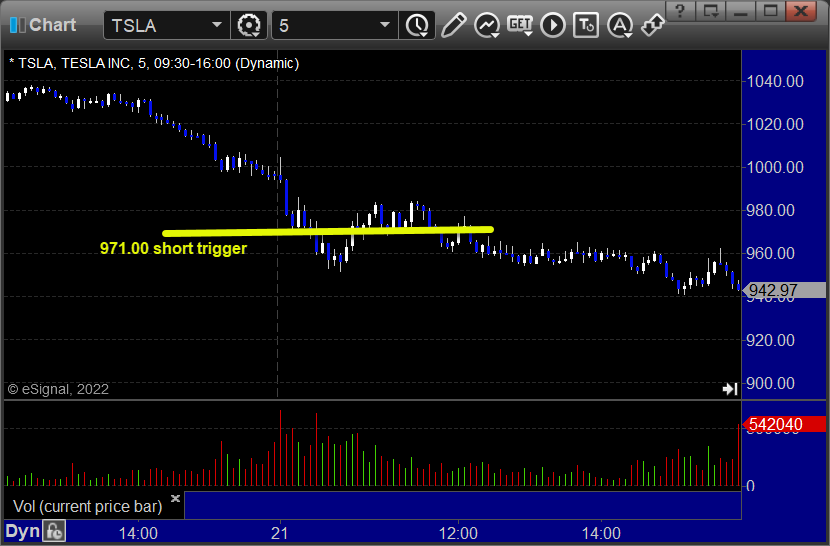The width and height of the screenshot is (830, 546).
Task: Jump to latest bar arrow icon
Action: tap(730, 389)
